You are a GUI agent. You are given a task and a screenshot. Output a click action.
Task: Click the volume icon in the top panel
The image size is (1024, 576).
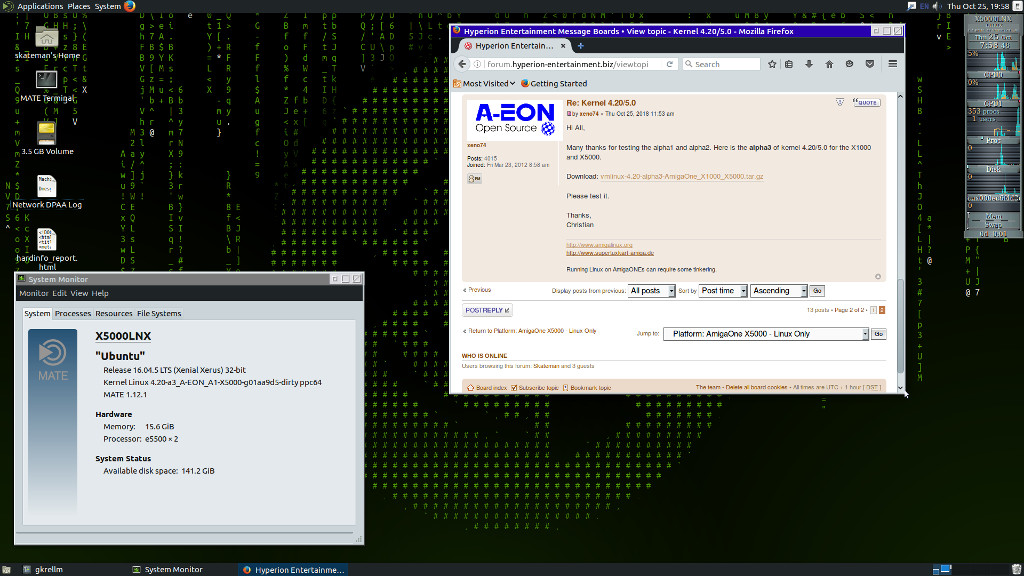tap(937, 6)
